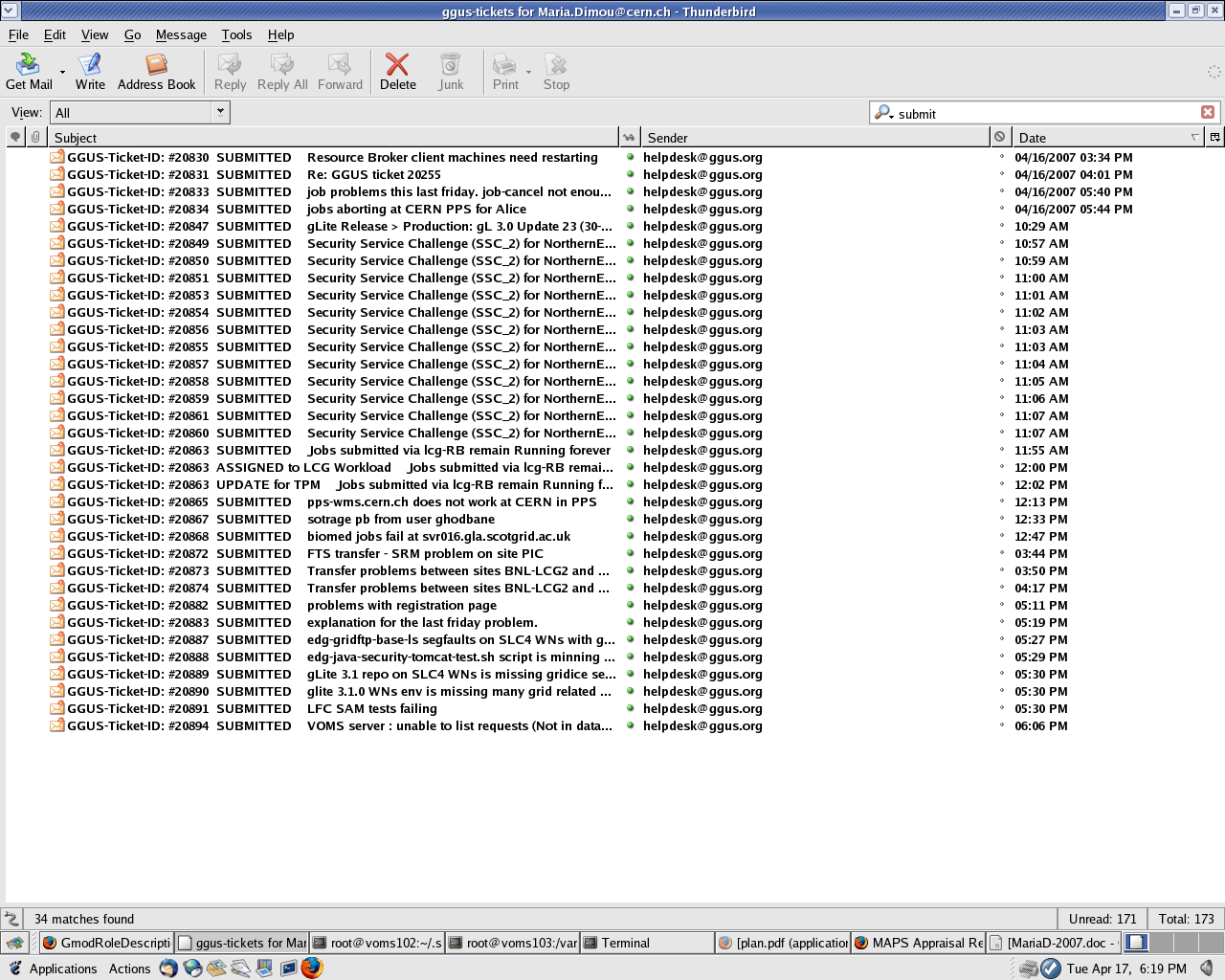The height and width of the screenshot is (980, 1225).
Task: Delete the selected message
Action: pos(397,72)
